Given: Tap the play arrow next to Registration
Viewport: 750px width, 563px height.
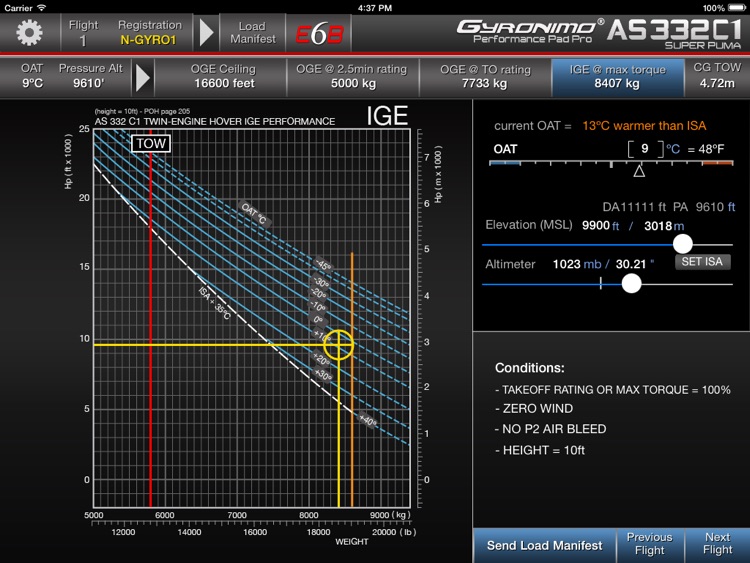Looking at the screenshot, I should pyautogui.click(x=206, y=33).
